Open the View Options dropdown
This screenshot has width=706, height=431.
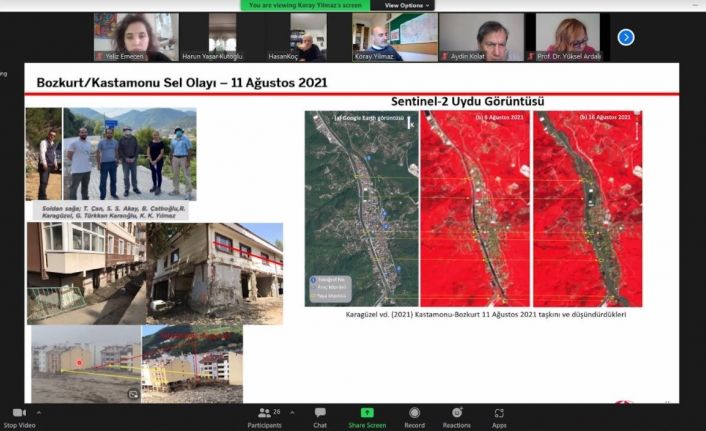point(407,5)
